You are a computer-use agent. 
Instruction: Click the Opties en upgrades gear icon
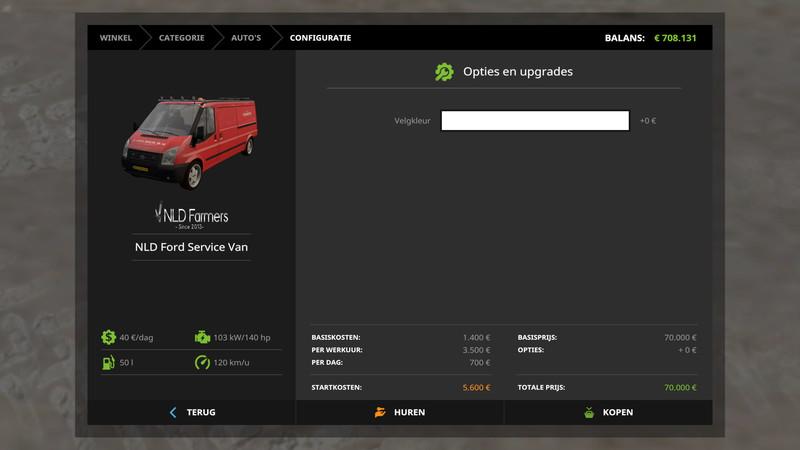click(x=444, y=72)
